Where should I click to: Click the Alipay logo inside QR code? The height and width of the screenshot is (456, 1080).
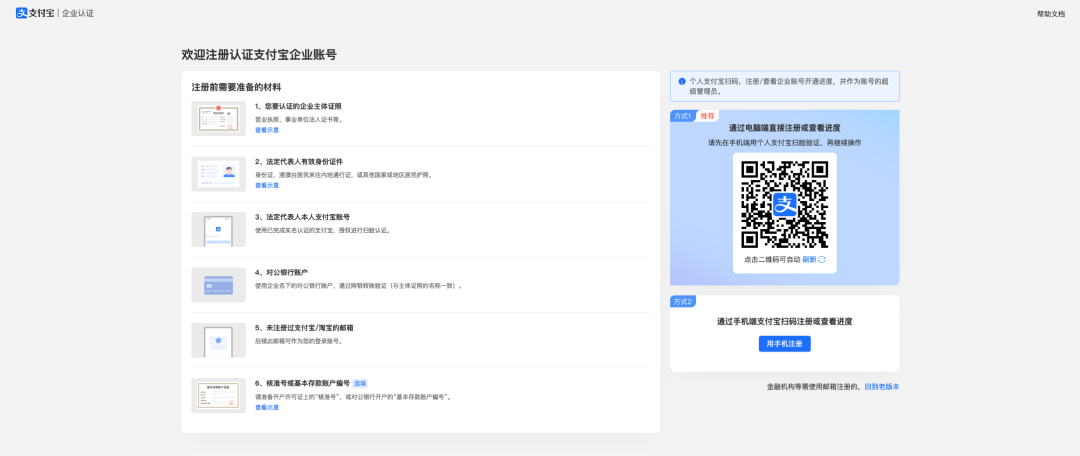785,204
